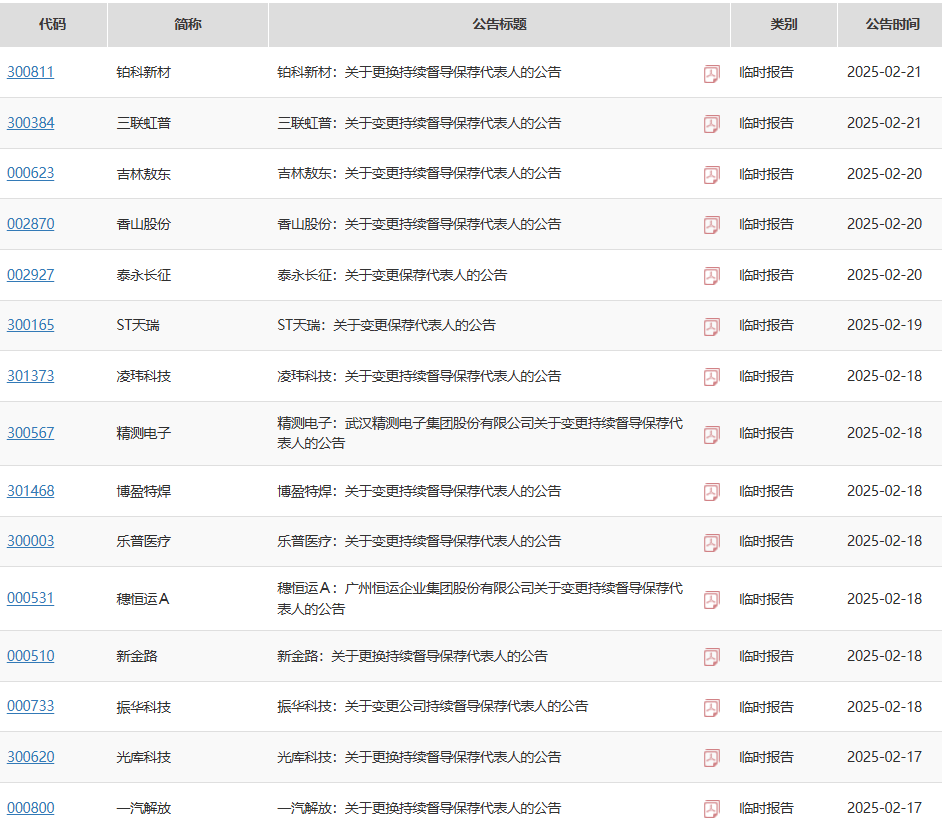Click stock code 000623 link

[x=31, y=173]
